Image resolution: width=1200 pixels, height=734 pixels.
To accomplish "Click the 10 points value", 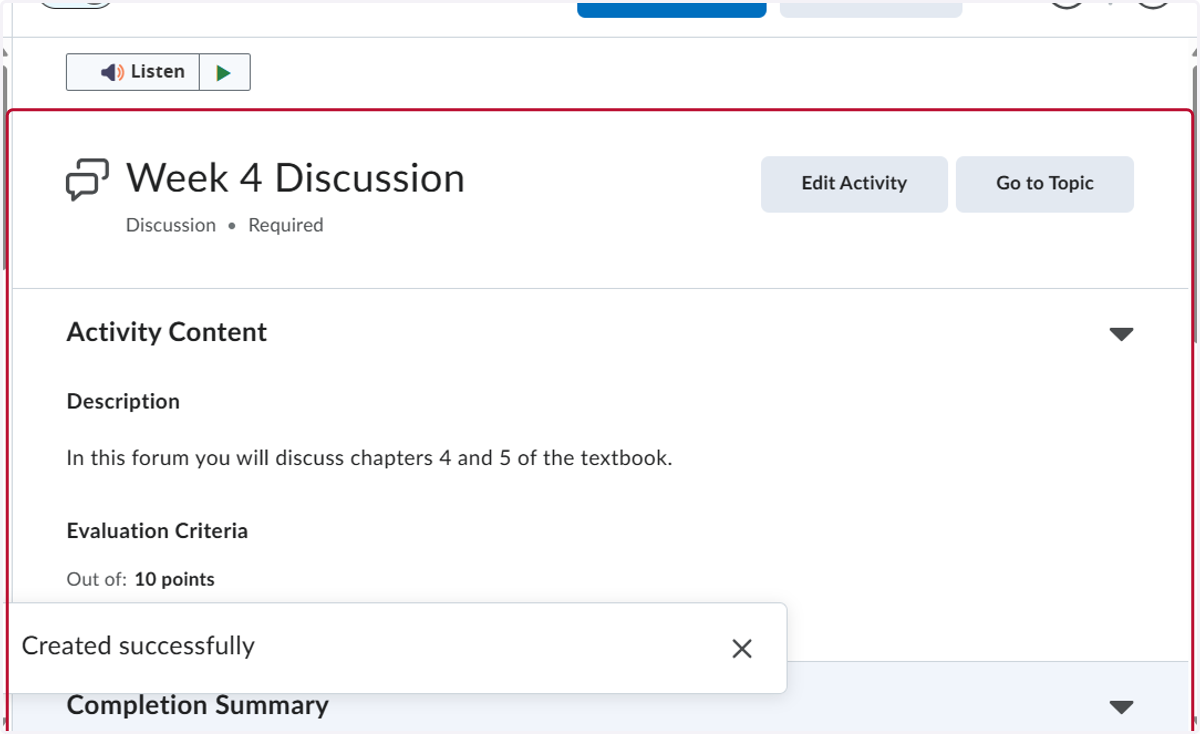I will [174, 579].
